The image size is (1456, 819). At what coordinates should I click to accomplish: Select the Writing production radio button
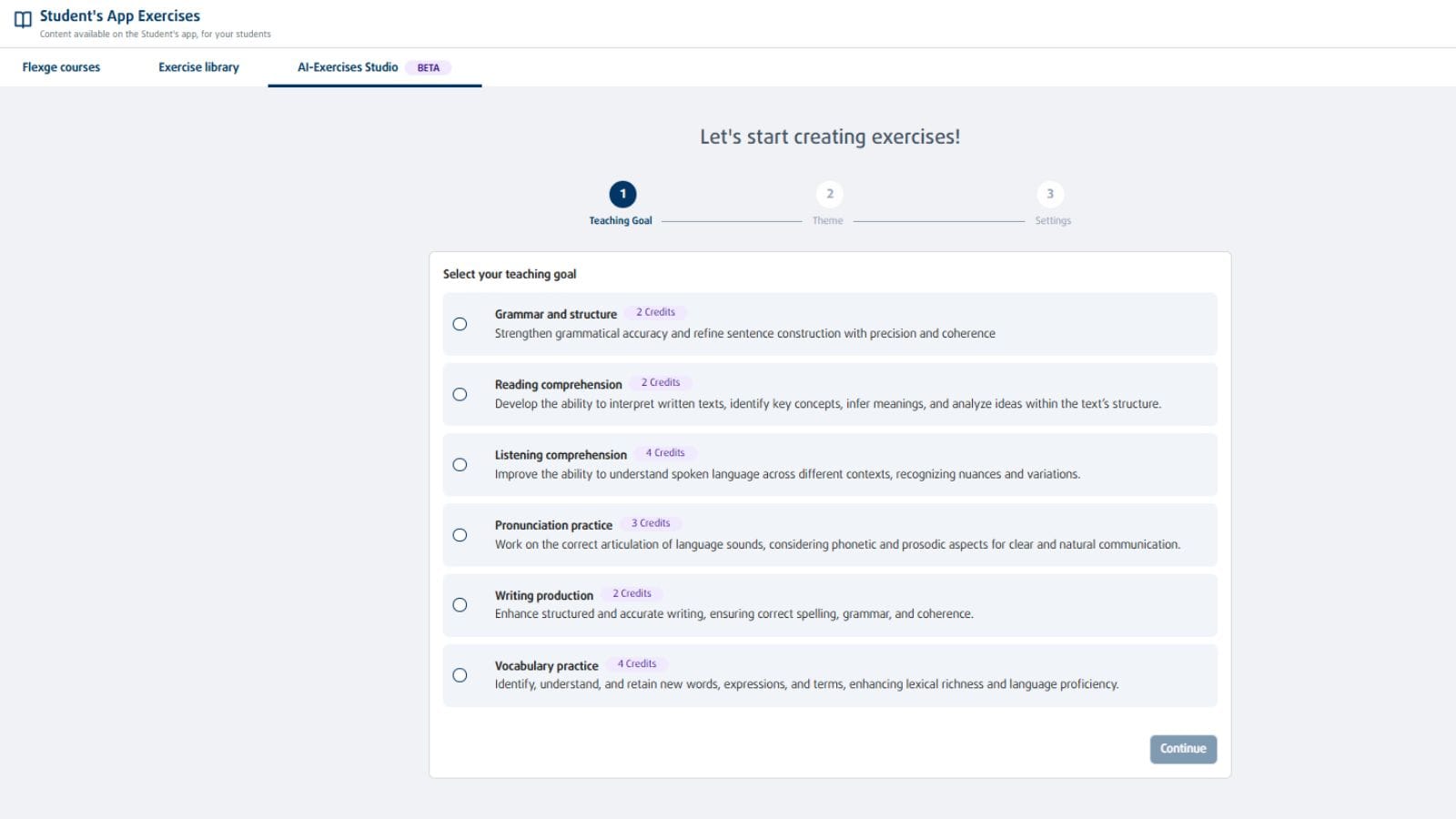[460, 605]
